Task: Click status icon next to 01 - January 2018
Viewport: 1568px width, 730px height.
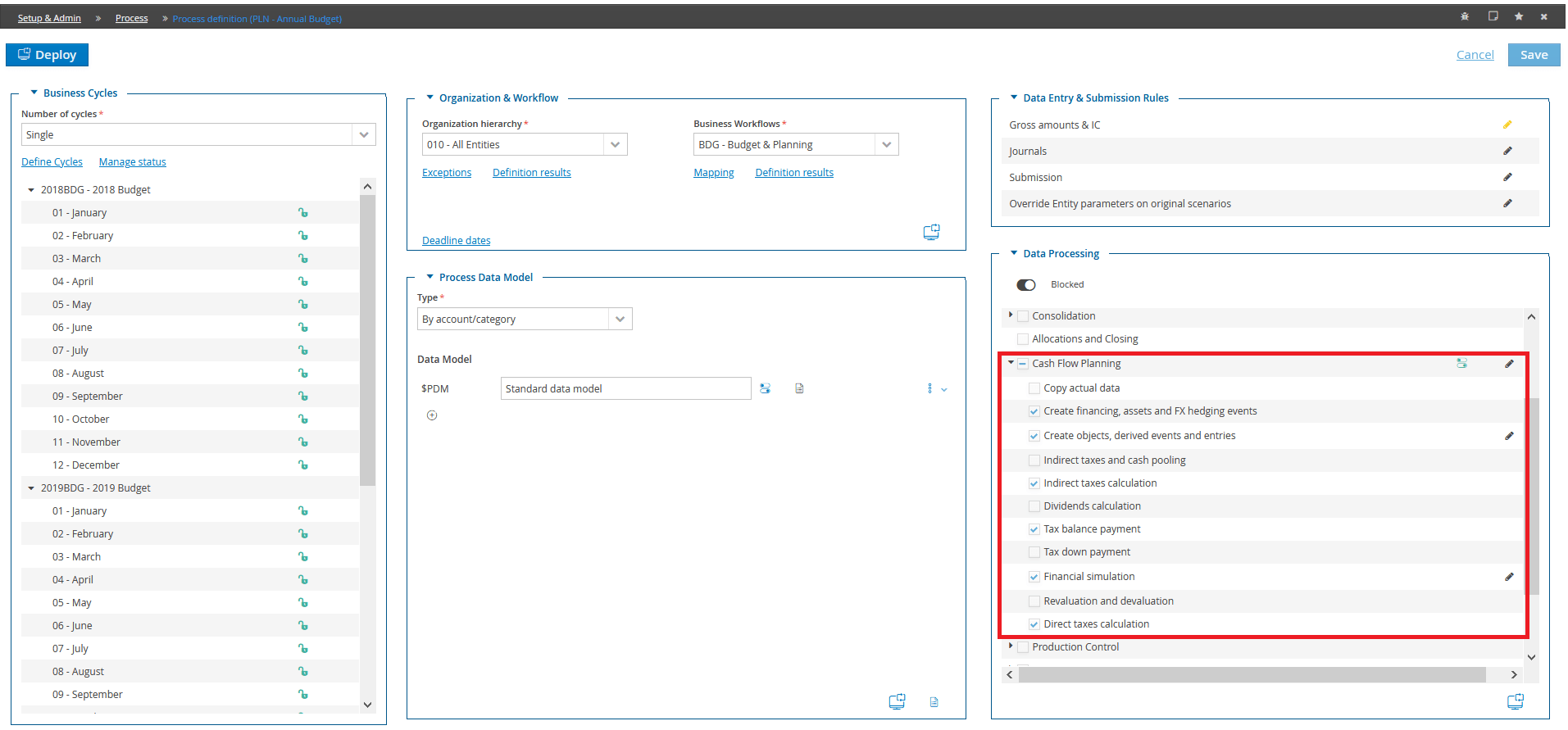Action: click(x=302, y=212)
